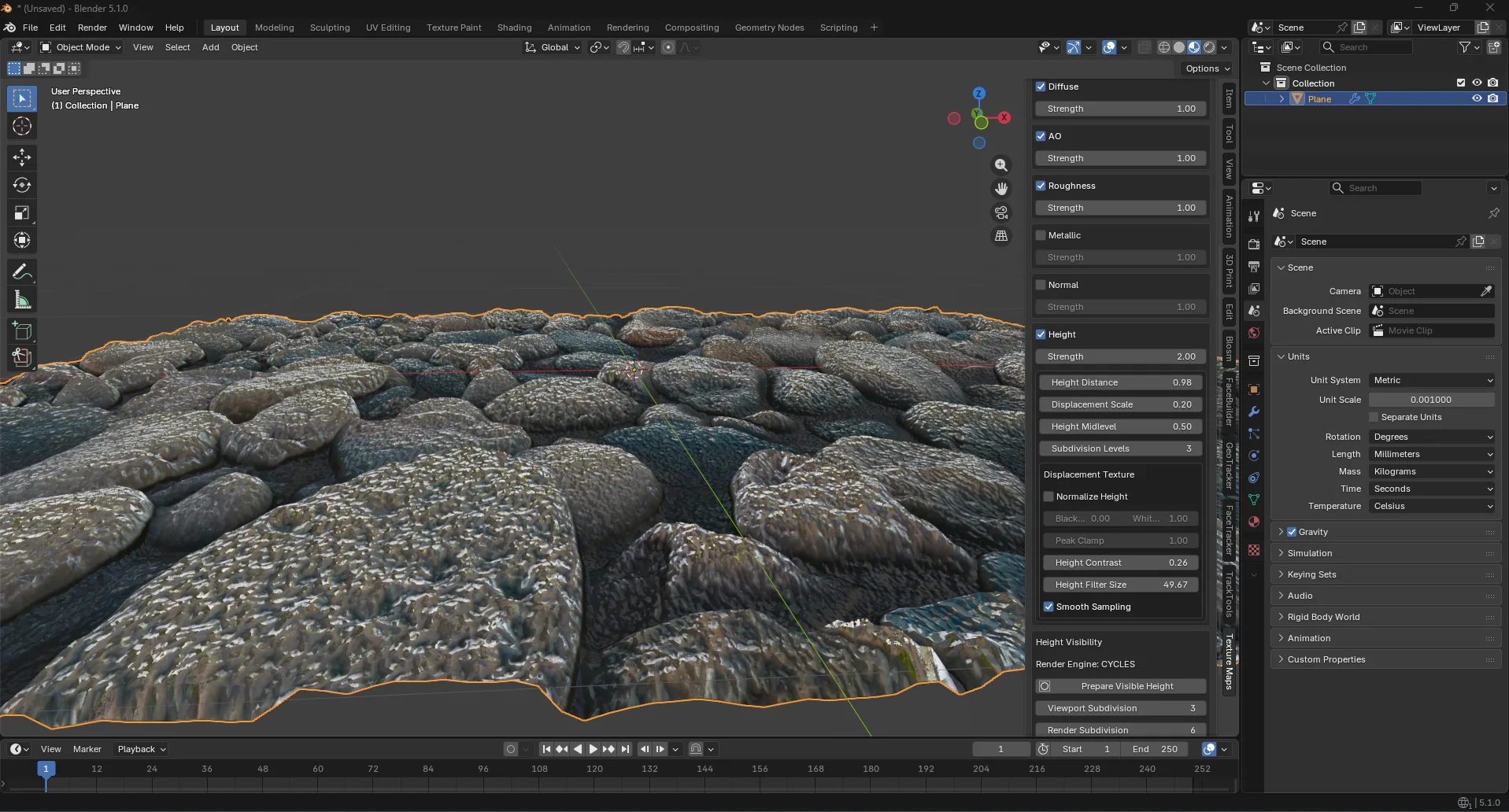Enable the Normal checkbox

1041,285
